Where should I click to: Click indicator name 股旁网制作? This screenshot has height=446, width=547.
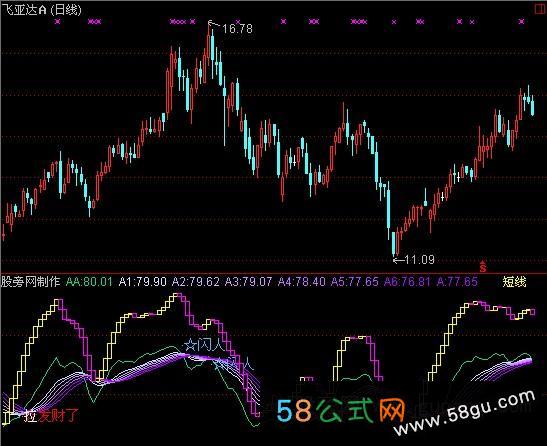click(x=30, y=281)
